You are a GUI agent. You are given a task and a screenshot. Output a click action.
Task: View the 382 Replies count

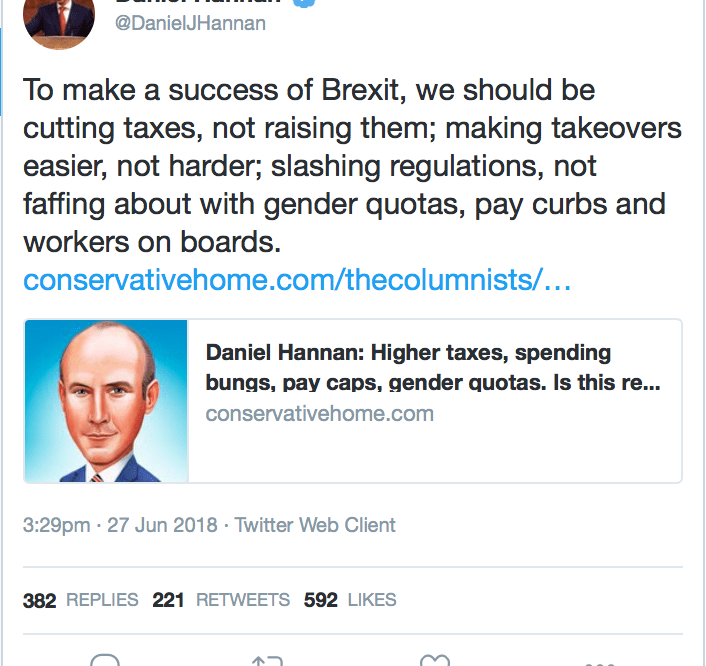[x=80, y=600]
